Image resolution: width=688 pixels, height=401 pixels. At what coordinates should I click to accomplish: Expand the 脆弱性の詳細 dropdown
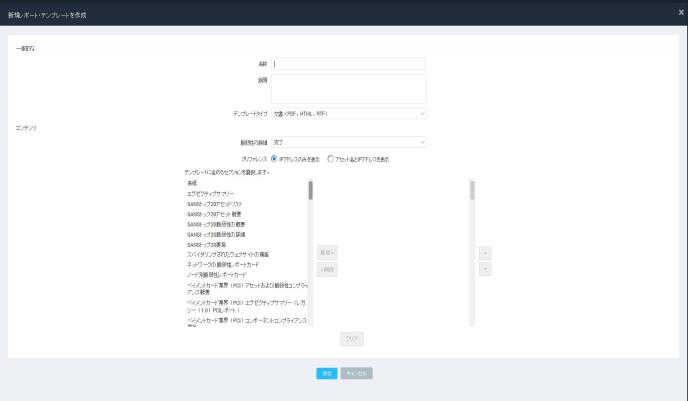pos(349,143)
